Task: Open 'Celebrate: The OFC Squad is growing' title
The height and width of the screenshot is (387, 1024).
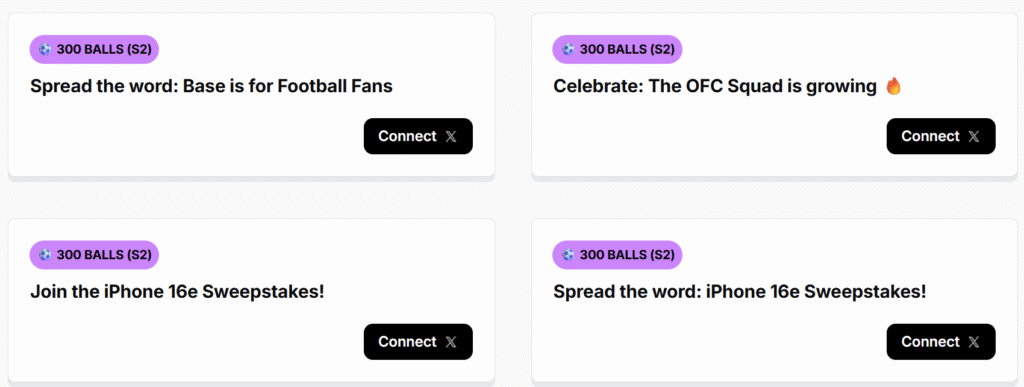Action: coord(714,86)
